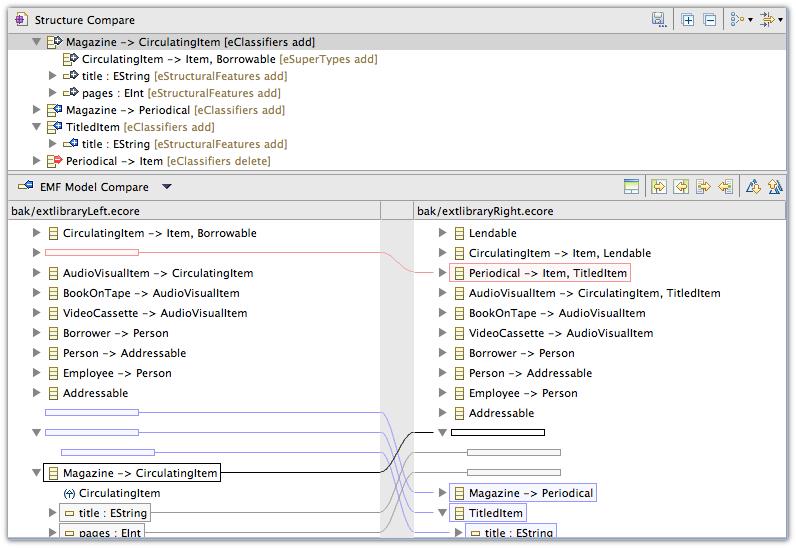Copy current change from left to right
This screenshot has height=548, width=796.
[x=704, y=187]
